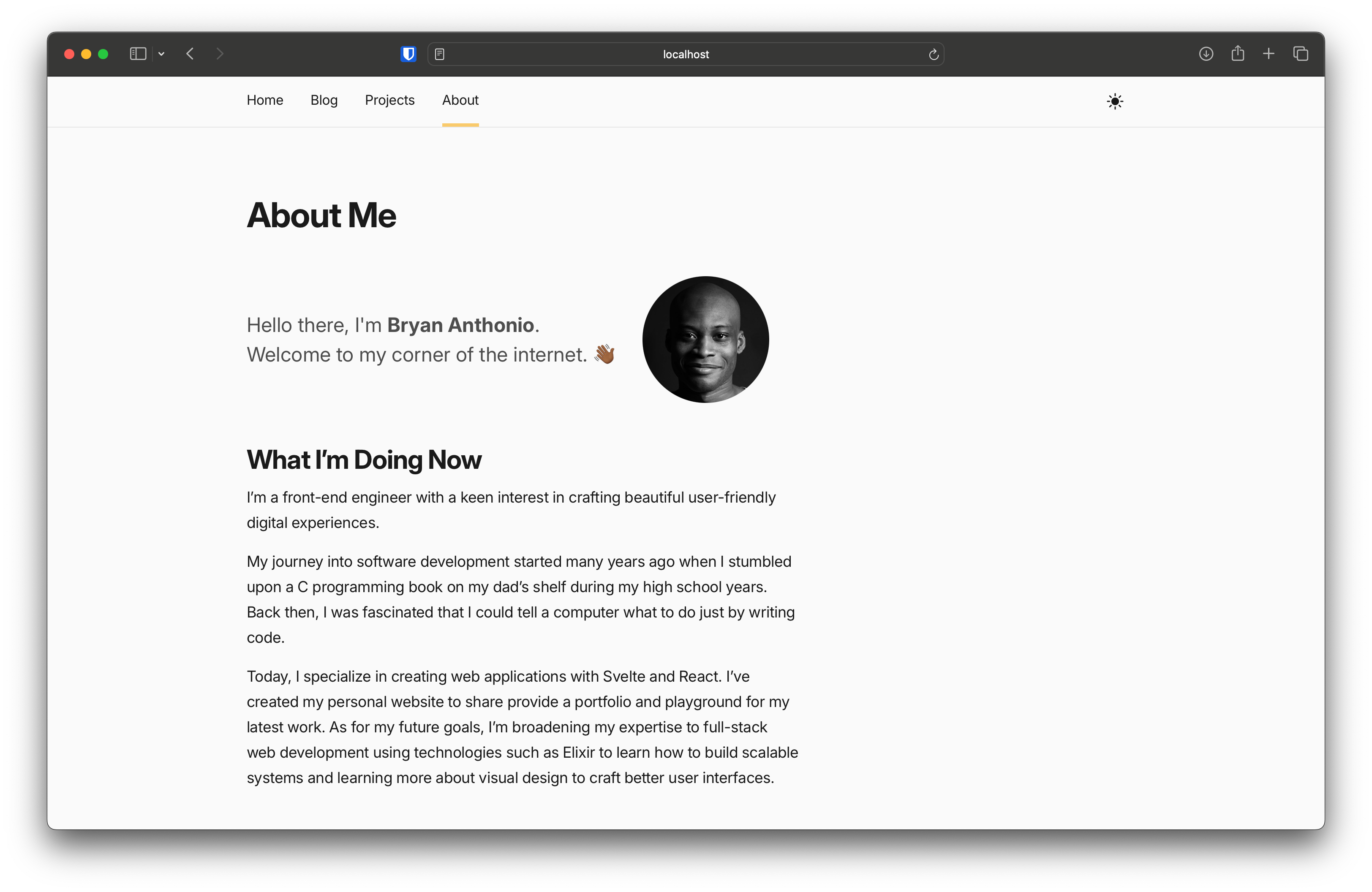The height and width of the screenshot is (892, 1372).
Task: Toggle the Safari sidebar
Action: (138, 54)
